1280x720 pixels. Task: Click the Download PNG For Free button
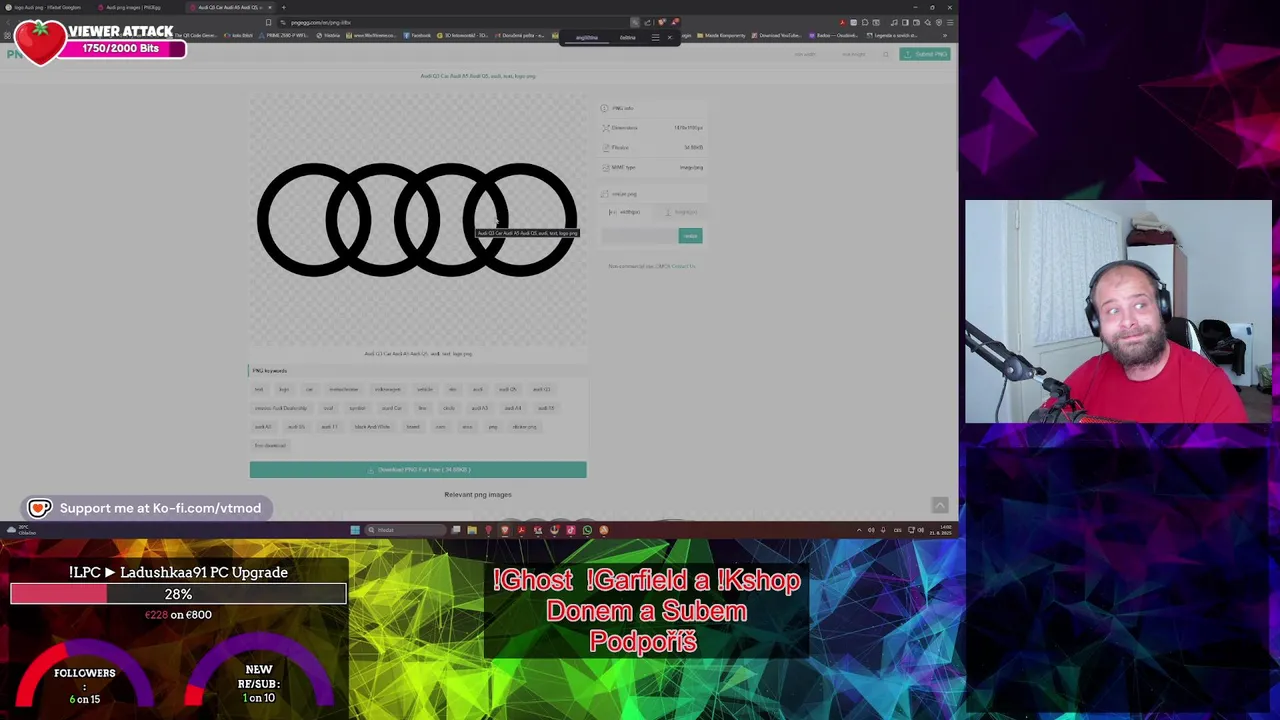point(418,470)
